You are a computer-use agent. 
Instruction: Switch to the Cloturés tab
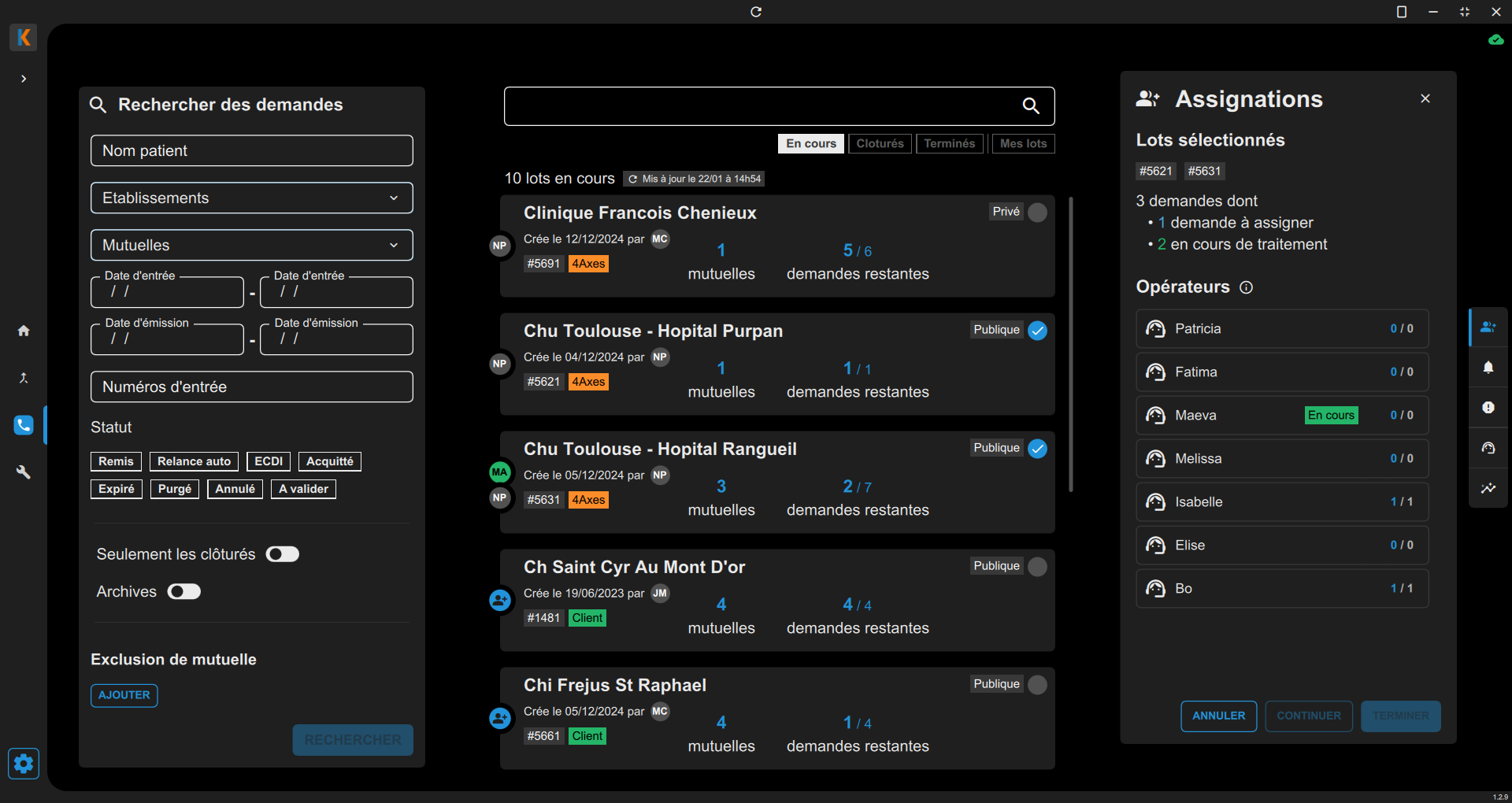(x=880, y=143)
